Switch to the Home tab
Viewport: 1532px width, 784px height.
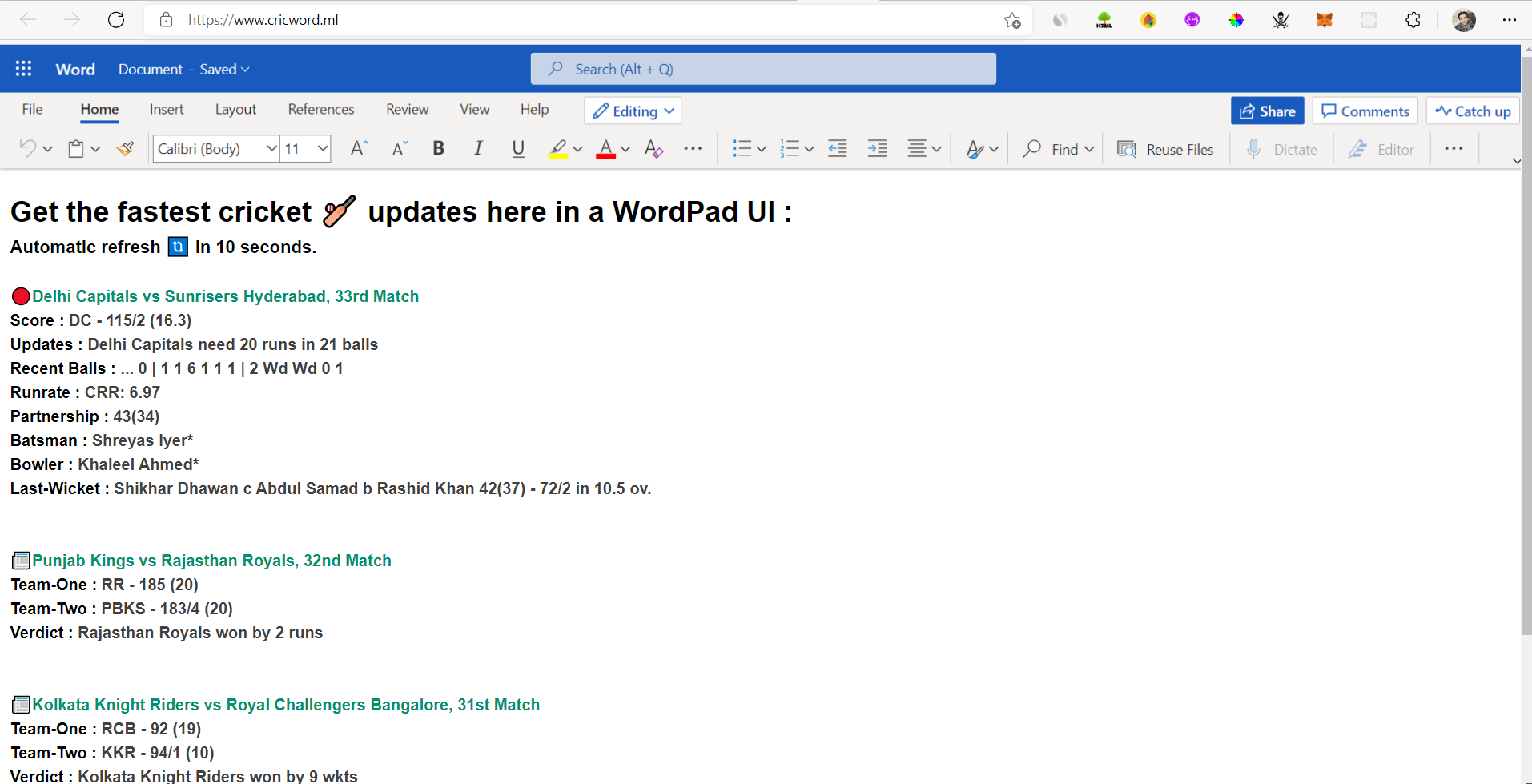[x=99, y=110]
